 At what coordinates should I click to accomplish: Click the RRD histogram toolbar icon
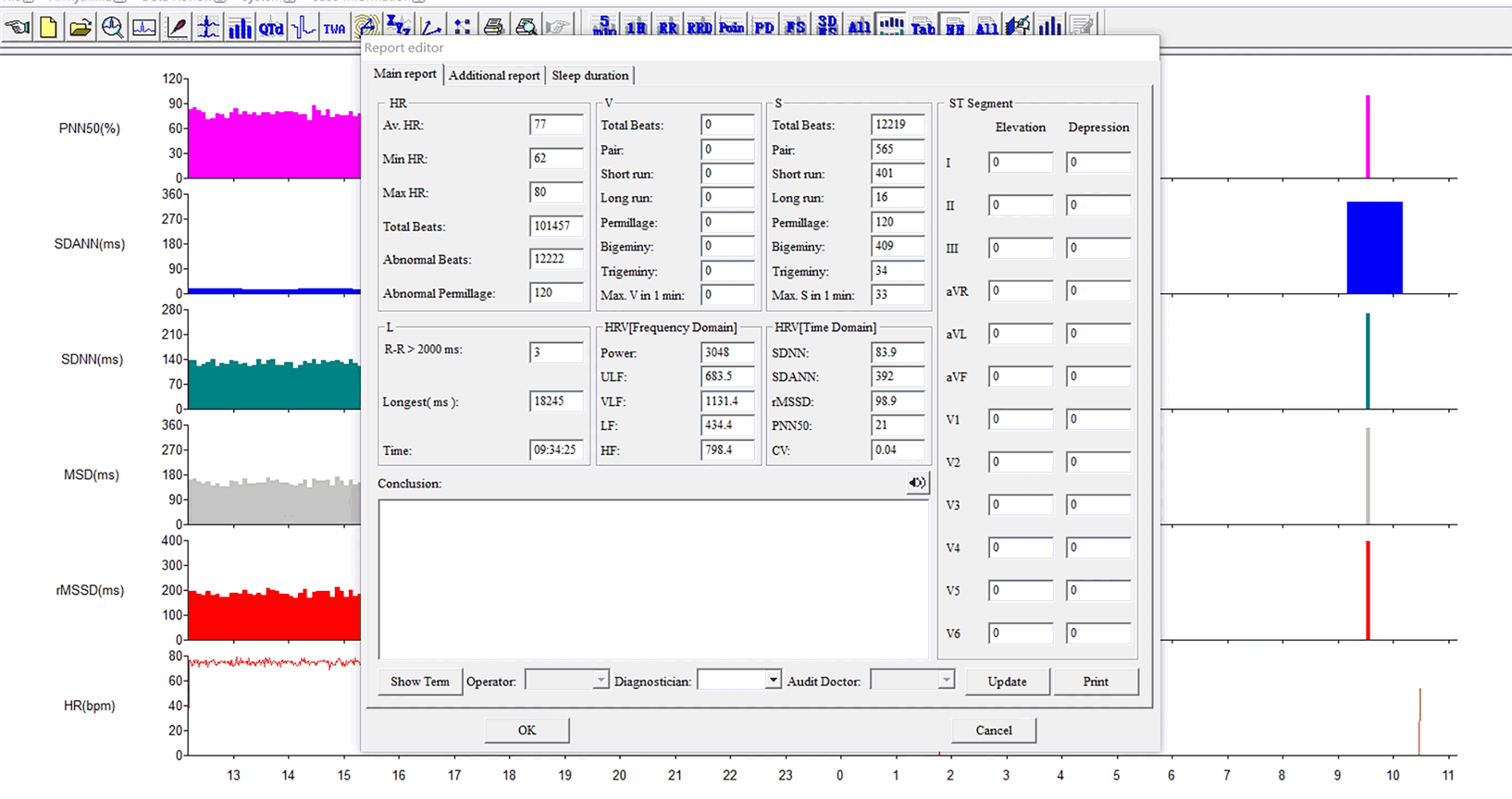tap(700, 27)
